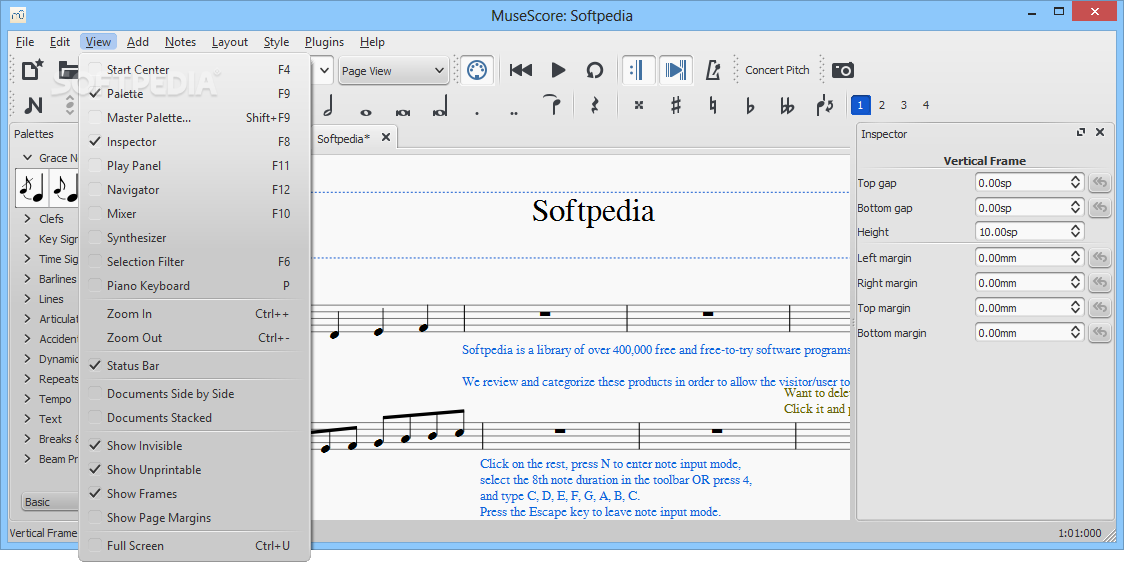Screen dimensions: 1124x562
Task: Open the Notes menu
Action: click(180, 42)
